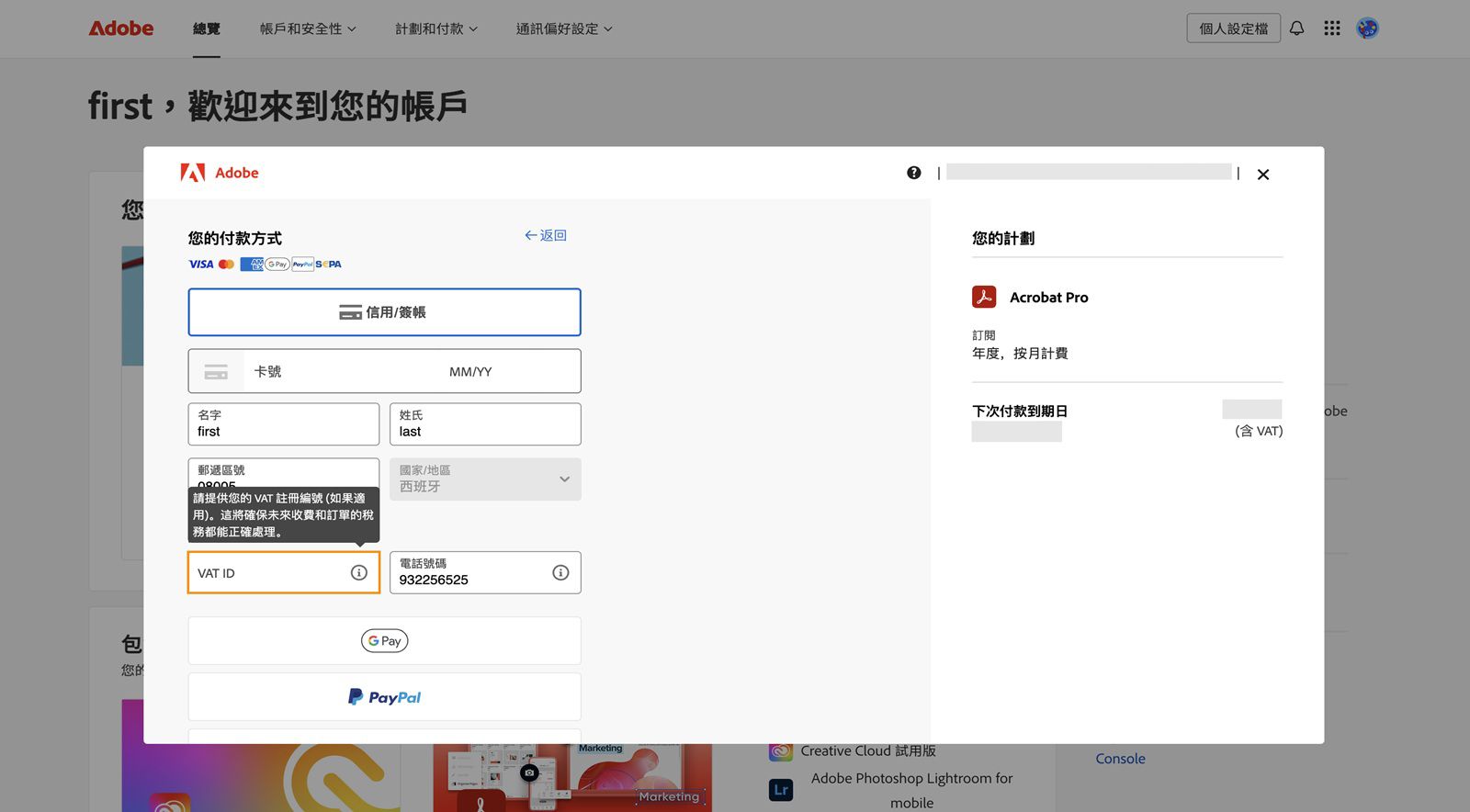Click the American Express logo in the payment methods row
This screenshot has height=812, width=1470.
252,265
